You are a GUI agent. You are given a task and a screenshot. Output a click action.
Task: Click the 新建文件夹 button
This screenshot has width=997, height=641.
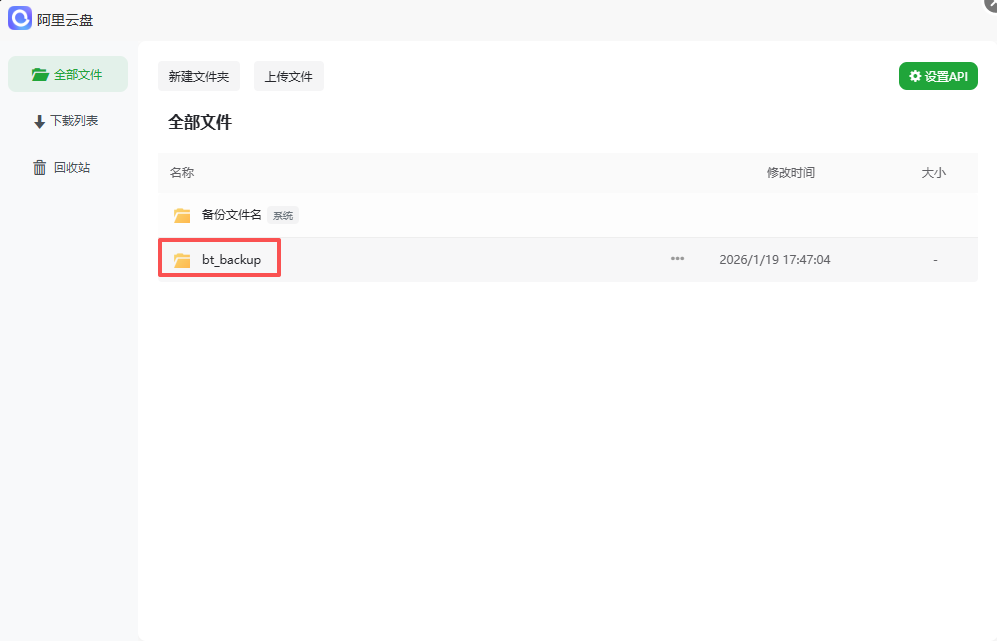198,75
